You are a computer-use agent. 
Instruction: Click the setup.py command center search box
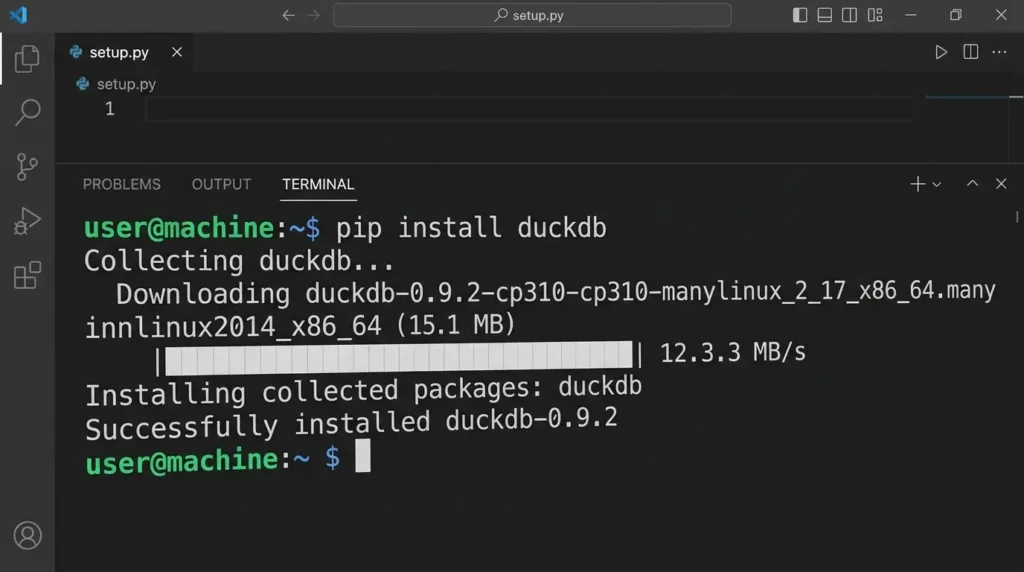(x=532, y=15)
